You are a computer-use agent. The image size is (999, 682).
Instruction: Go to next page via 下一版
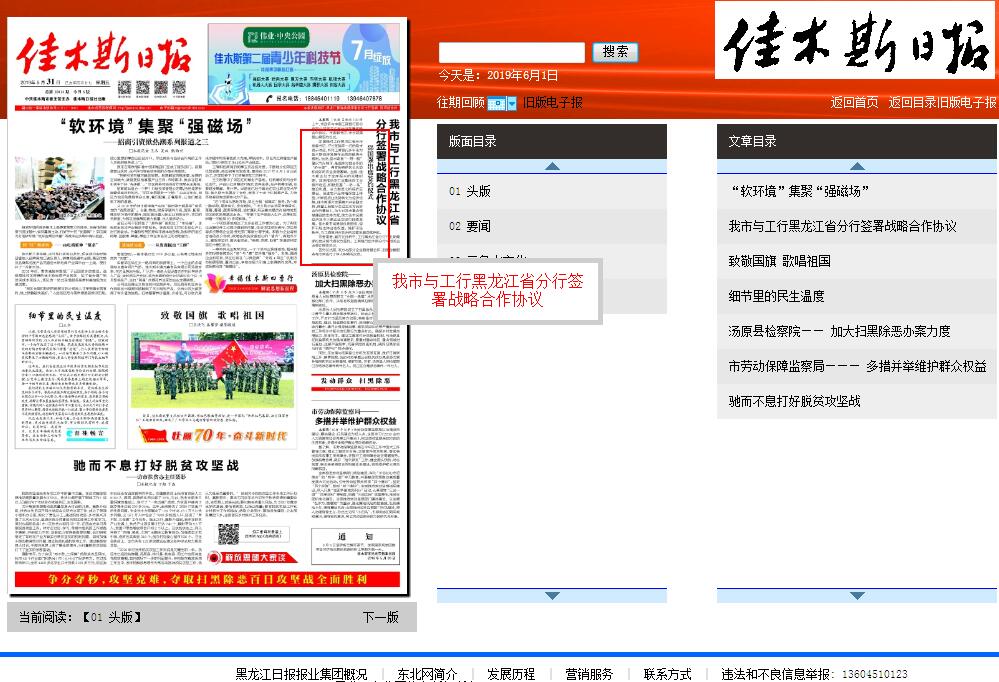tap(380, 617)
